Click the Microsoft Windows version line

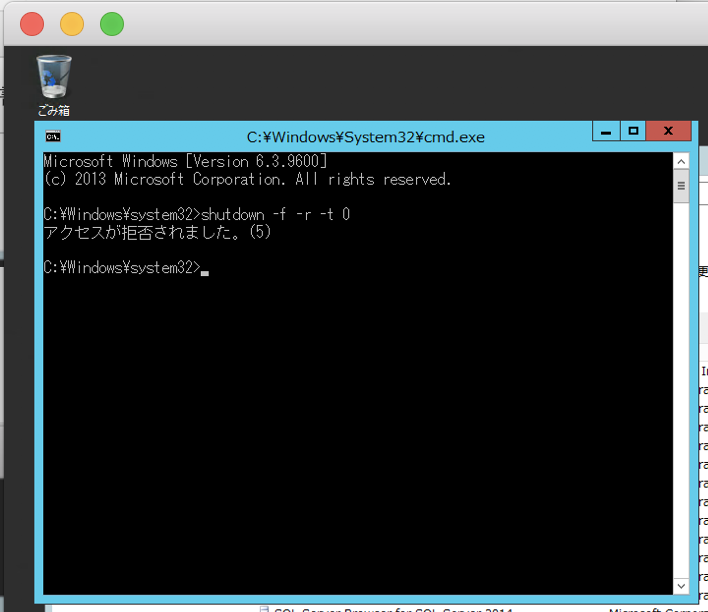(x=185, y=161)
